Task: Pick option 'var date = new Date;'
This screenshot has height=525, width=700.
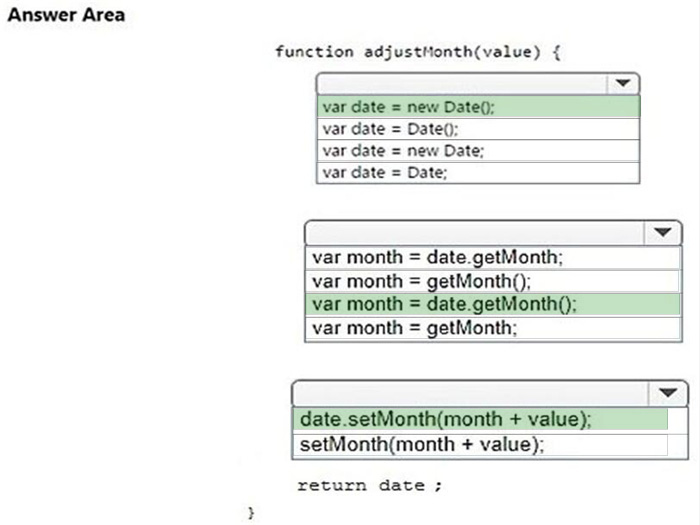Action: (x=478, y=151)
